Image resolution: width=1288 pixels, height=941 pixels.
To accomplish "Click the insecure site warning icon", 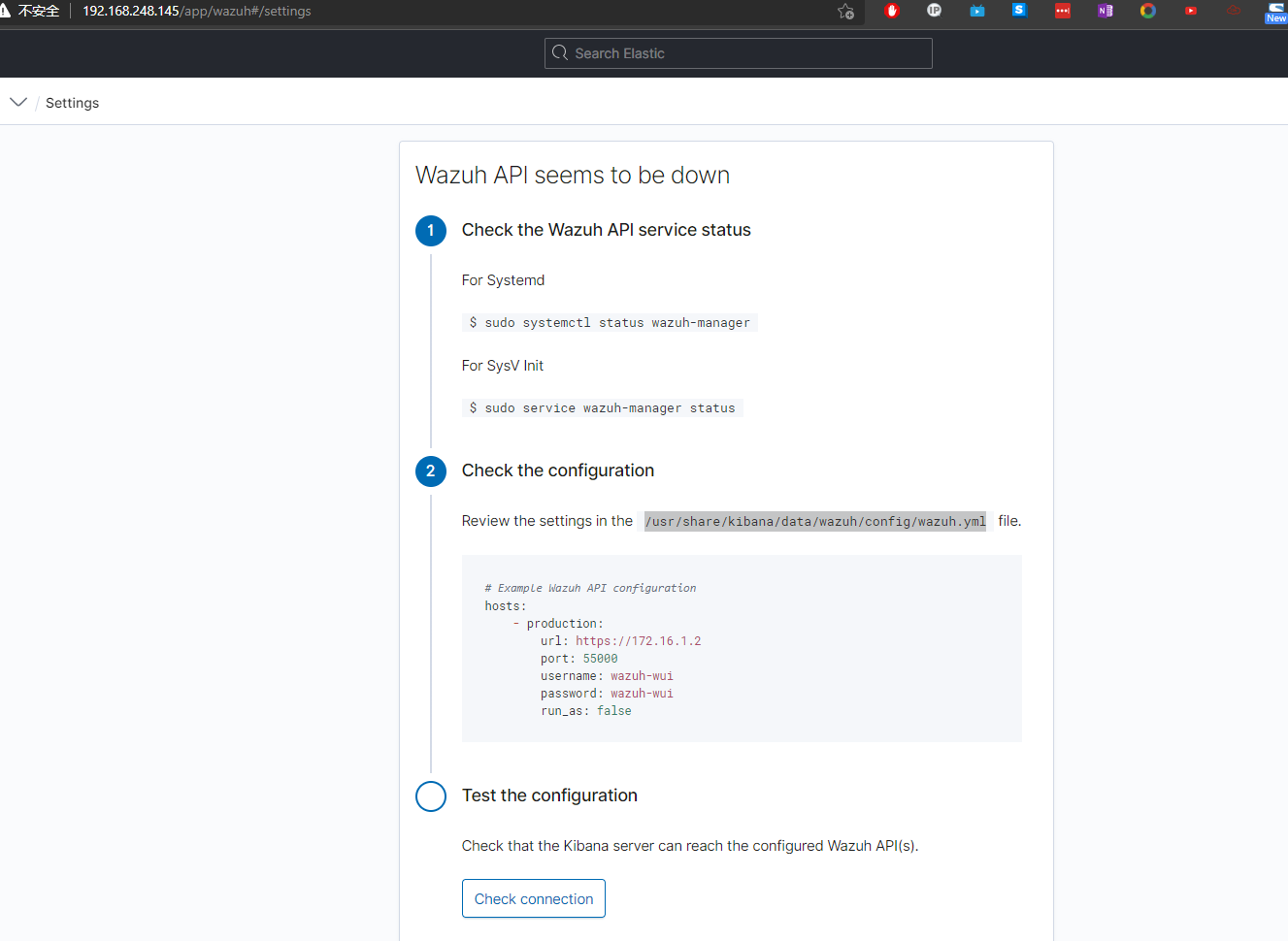I will click(6, 11).
